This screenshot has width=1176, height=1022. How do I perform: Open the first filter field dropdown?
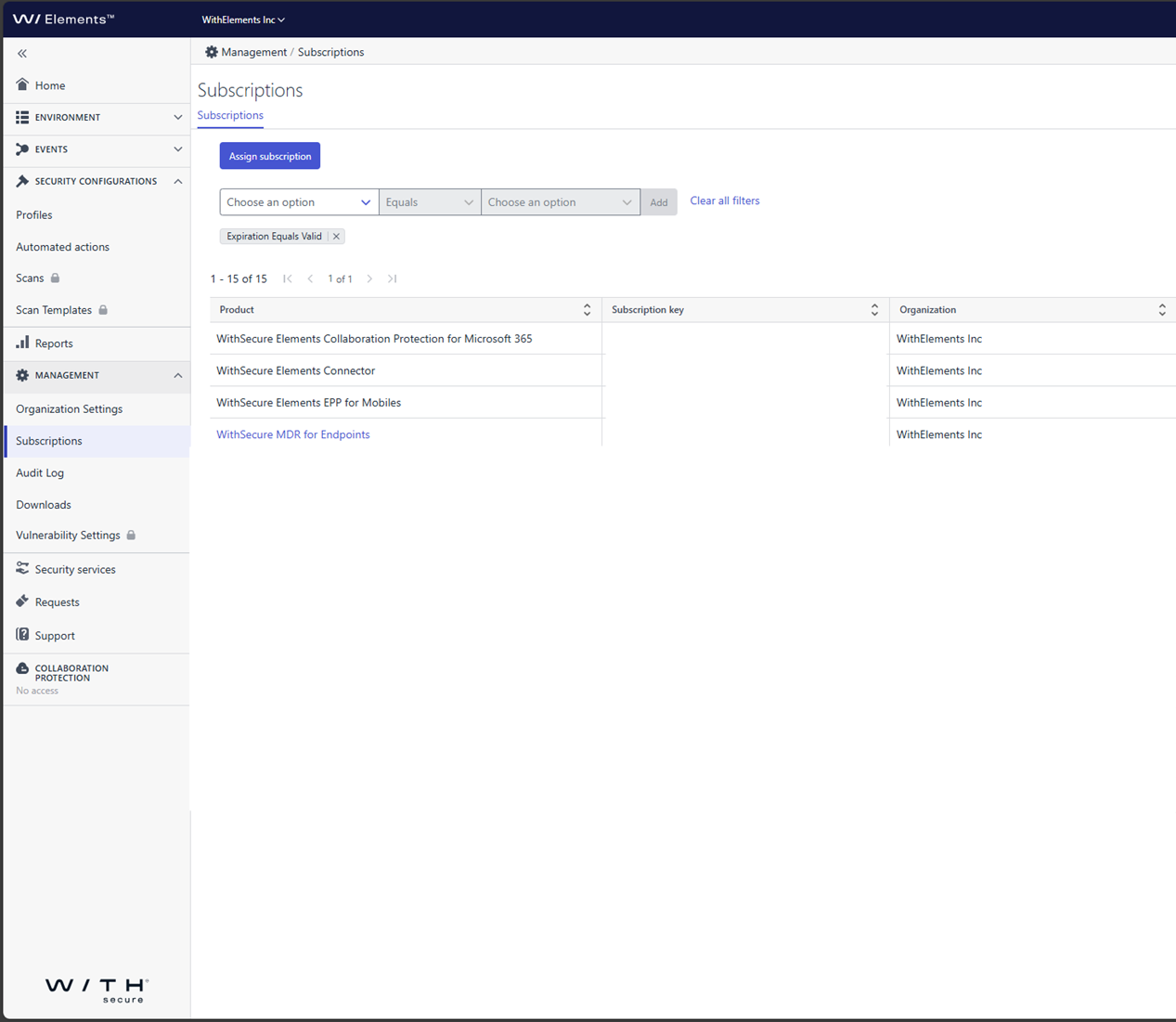(x=299, y=202)
